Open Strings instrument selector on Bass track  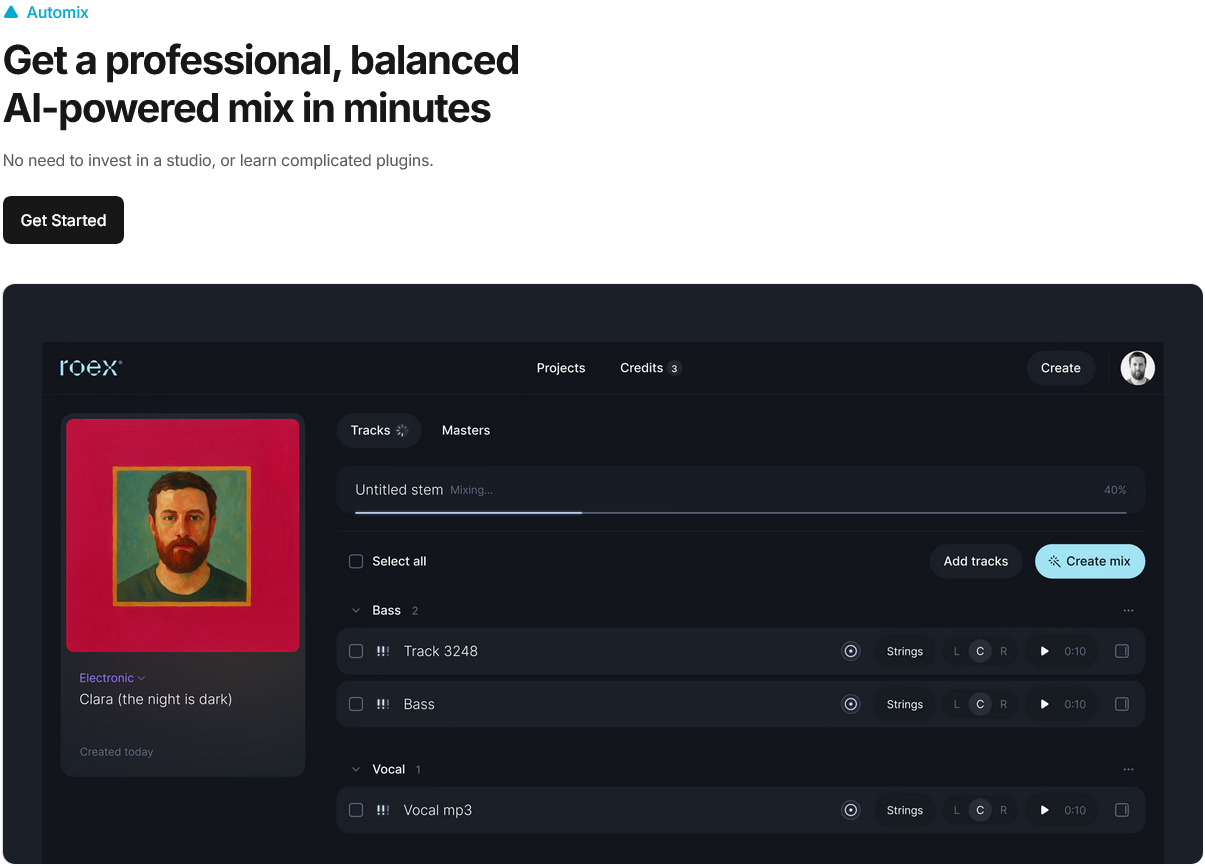pos(904,704)
